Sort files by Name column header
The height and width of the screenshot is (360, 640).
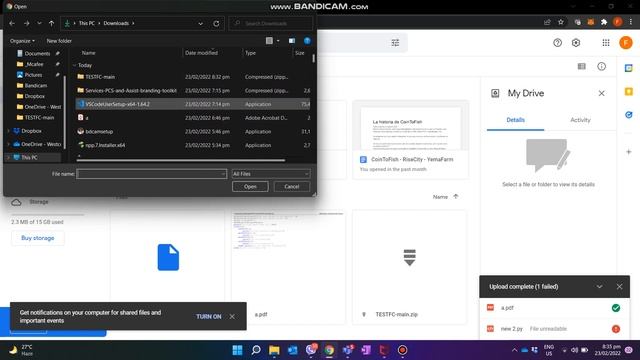[89, 53]
